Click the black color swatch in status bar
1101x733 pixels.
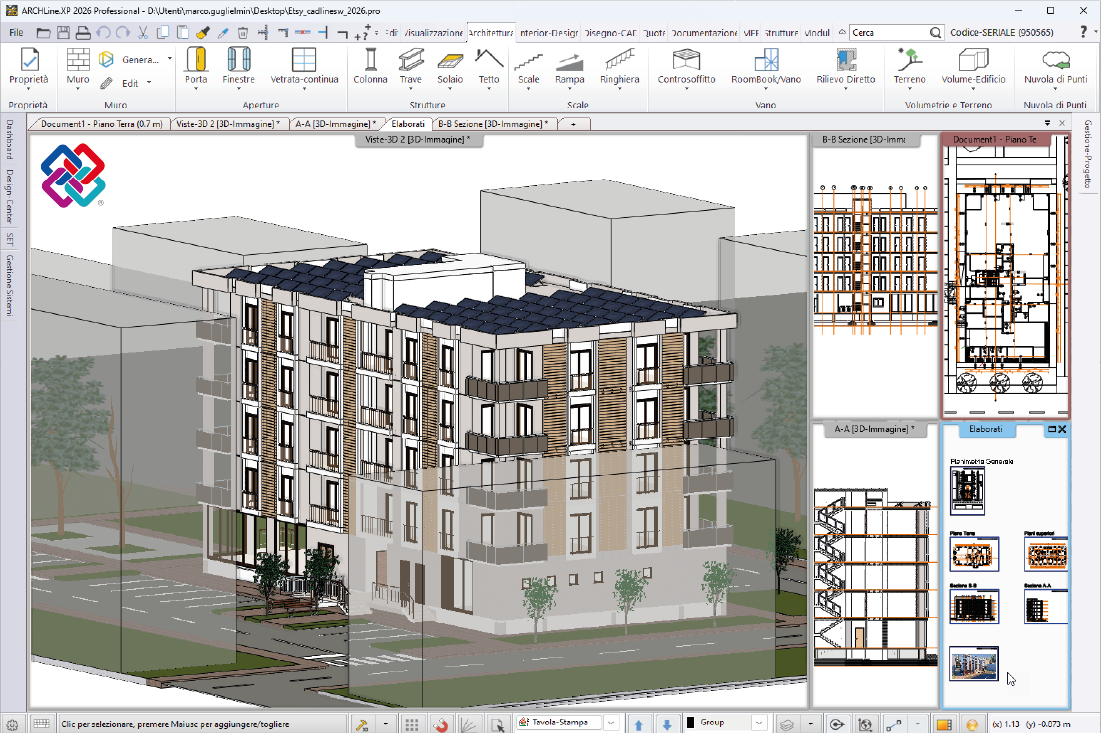pos(691,723)
